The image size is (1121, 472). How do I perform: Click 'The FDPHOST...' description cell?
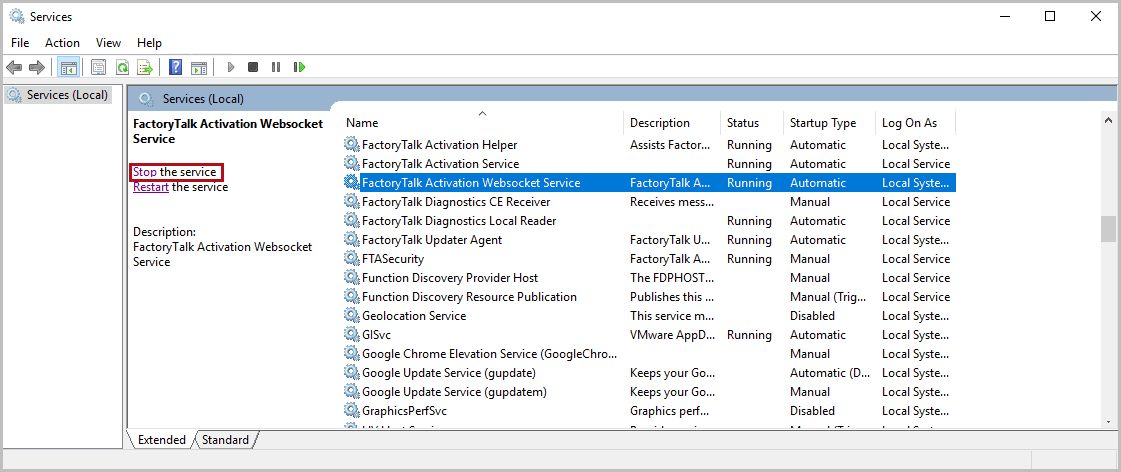pyautogui.click(x=671, y=277)
